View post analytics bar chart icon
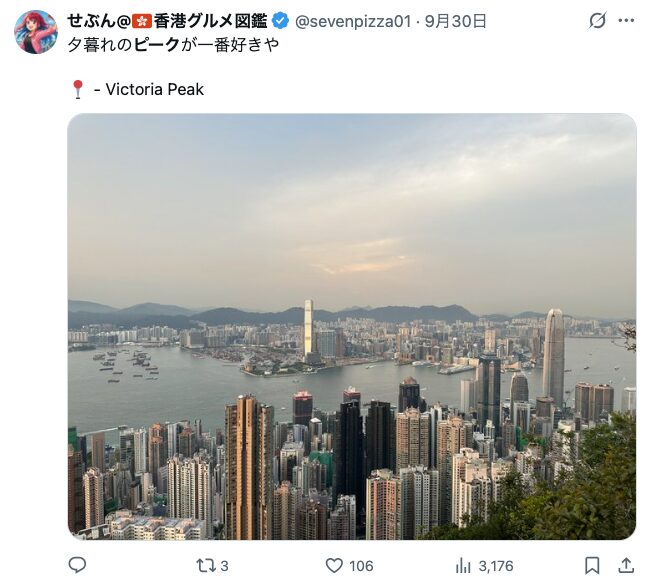 (463, 566)
